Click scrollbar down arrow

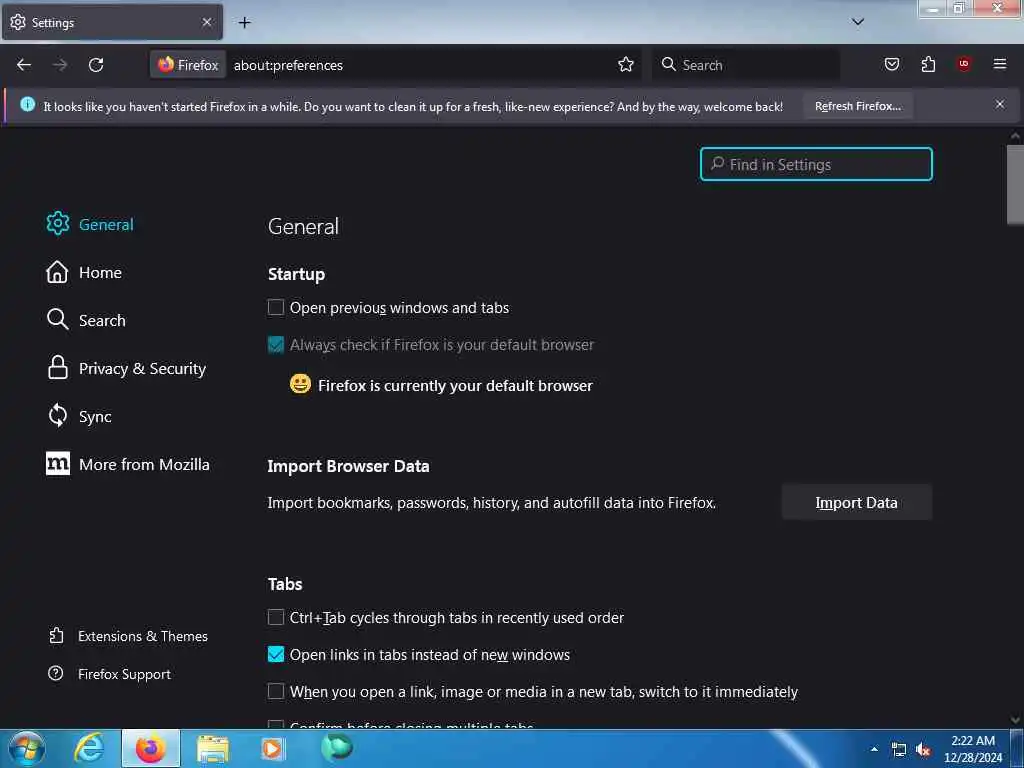1015,720
